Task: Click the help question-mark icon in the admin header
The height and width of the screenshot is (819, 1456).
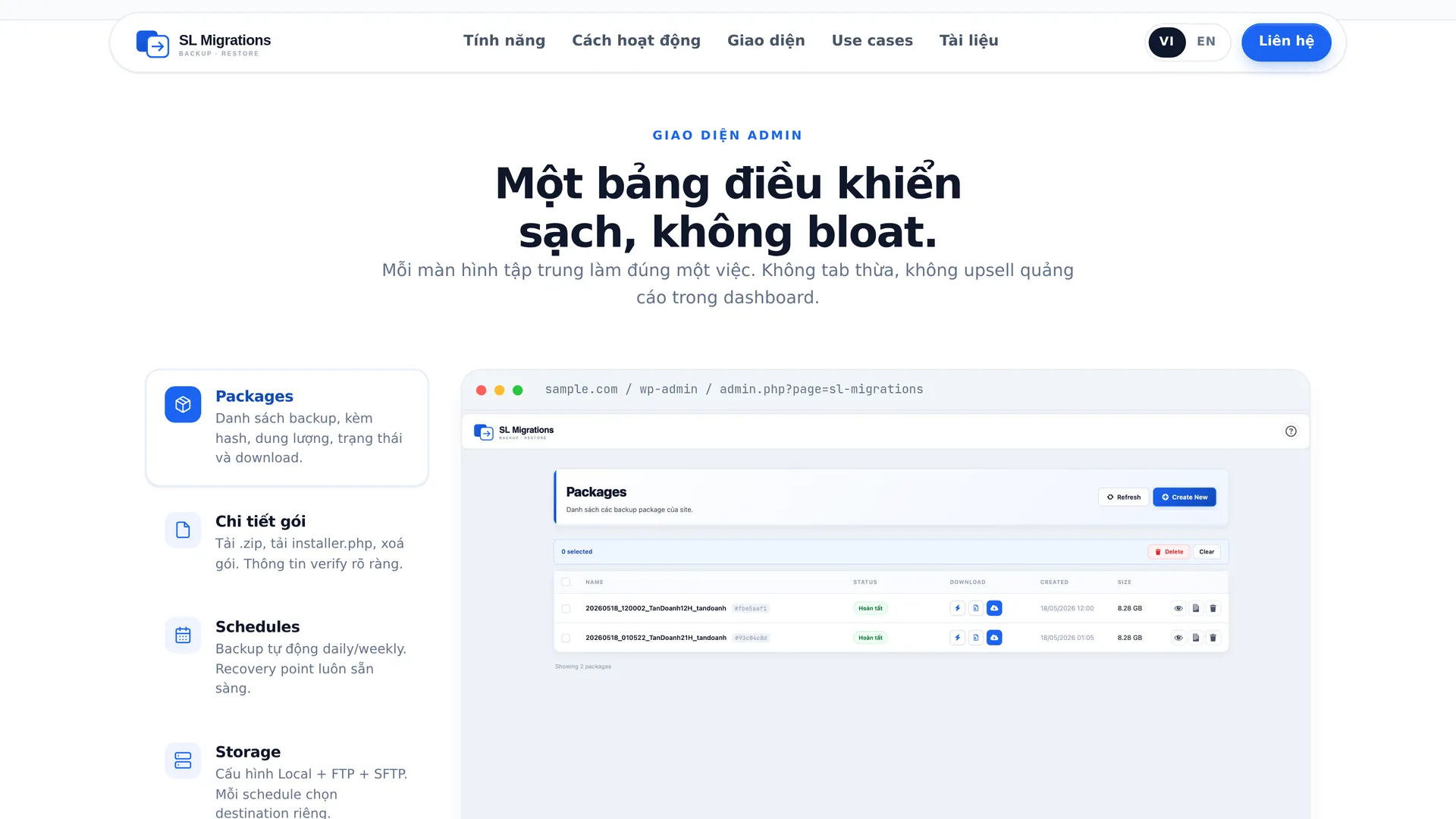Action: [x=1291, y=431]
